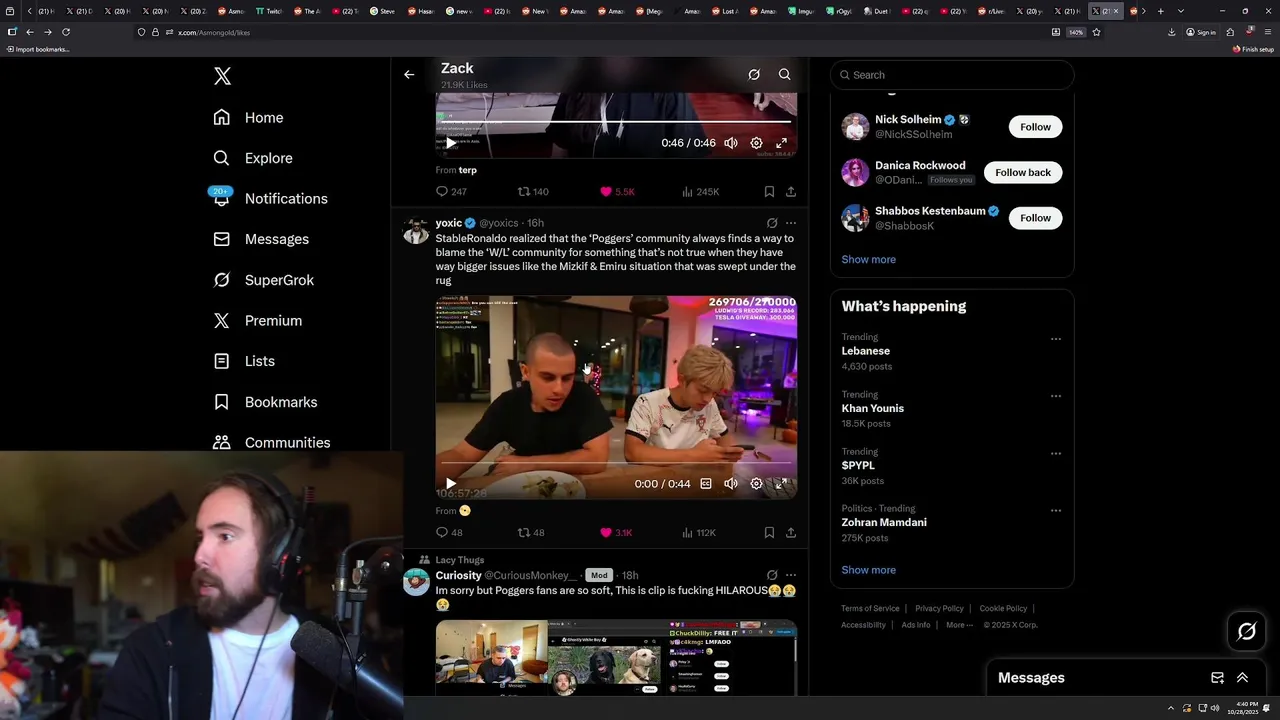The image size is (1280, 720).
Task: Open Messages in the sidebar
Action: (x=260, y=239)
